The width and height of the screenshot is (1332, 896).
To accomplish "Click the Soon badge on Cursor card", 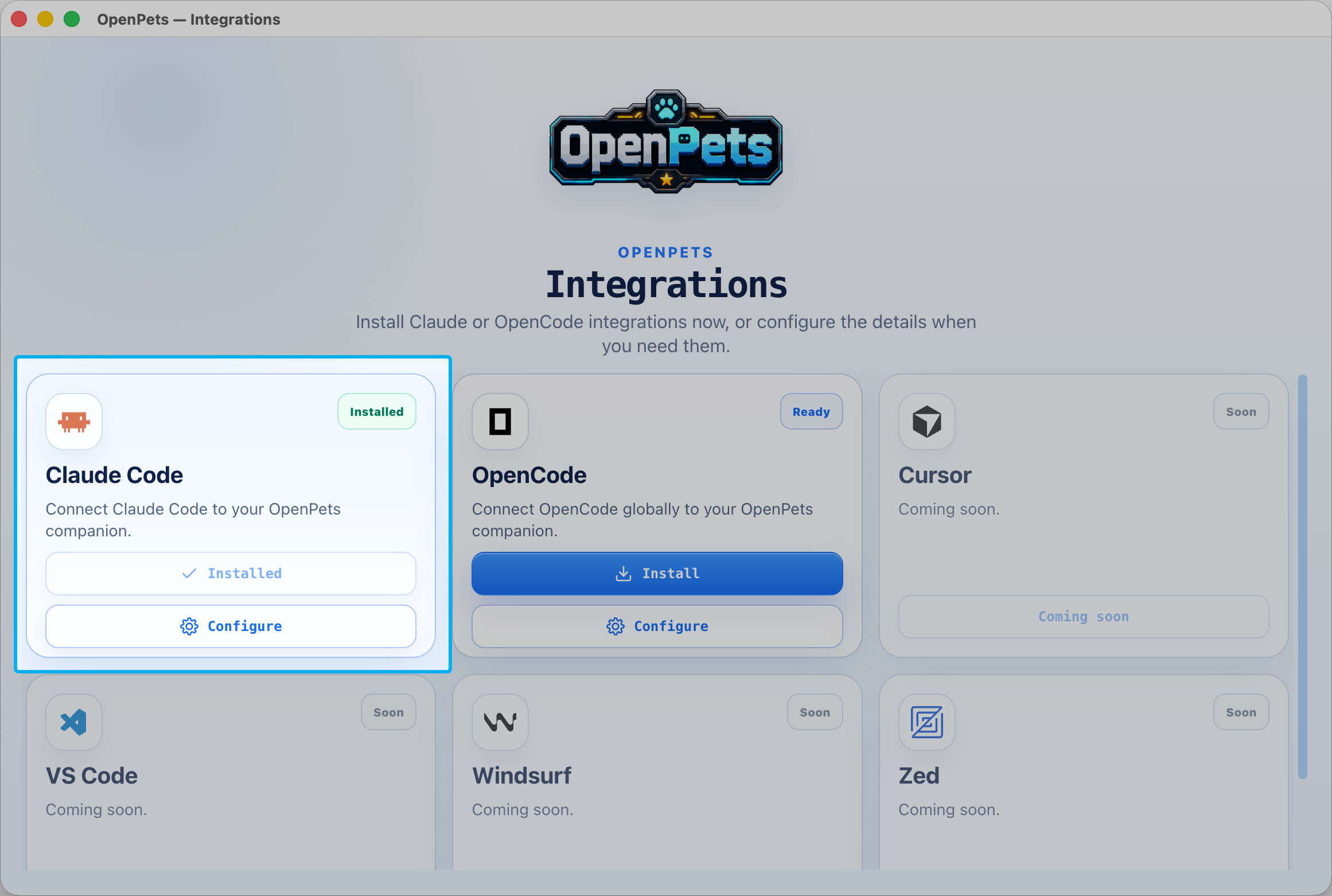I will pyautogui.click(x=1241, y=412).
